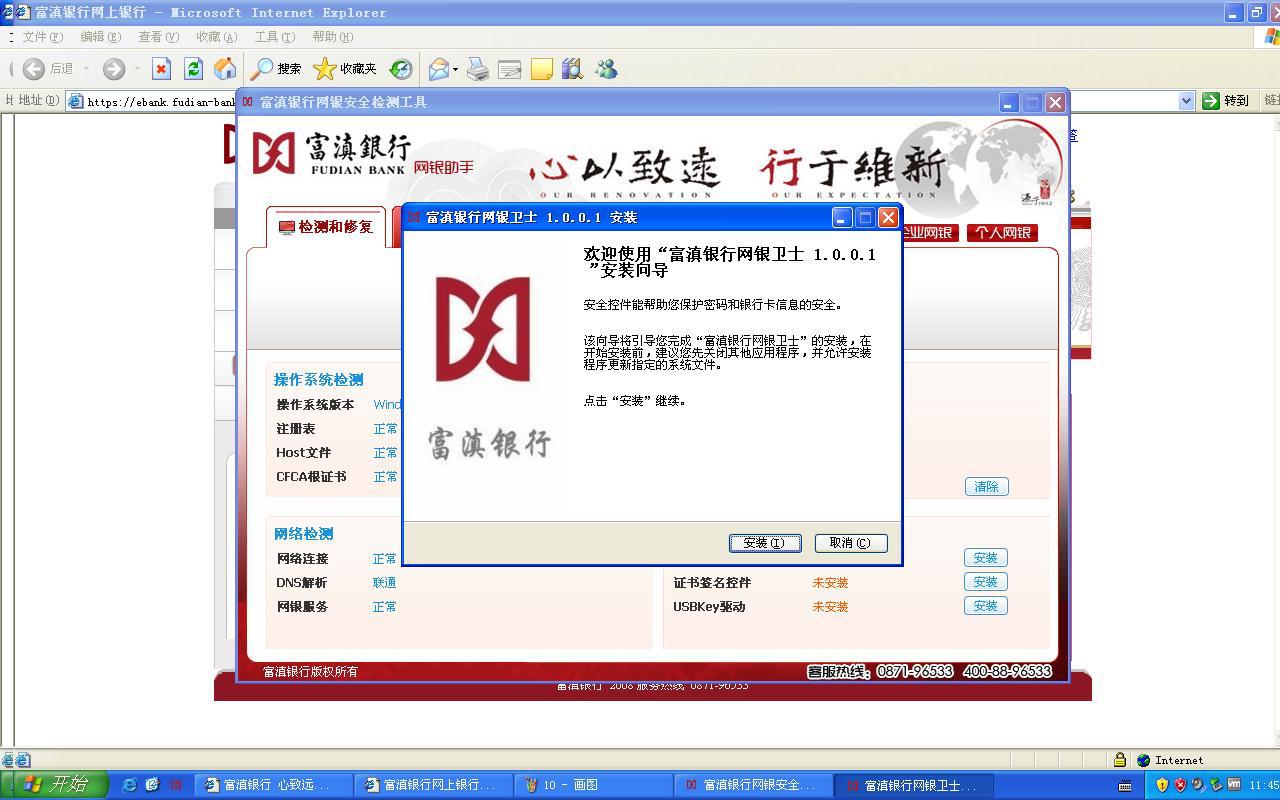Click the Print icon in toolbar
1280x800 pixels.
coord(478,68)
